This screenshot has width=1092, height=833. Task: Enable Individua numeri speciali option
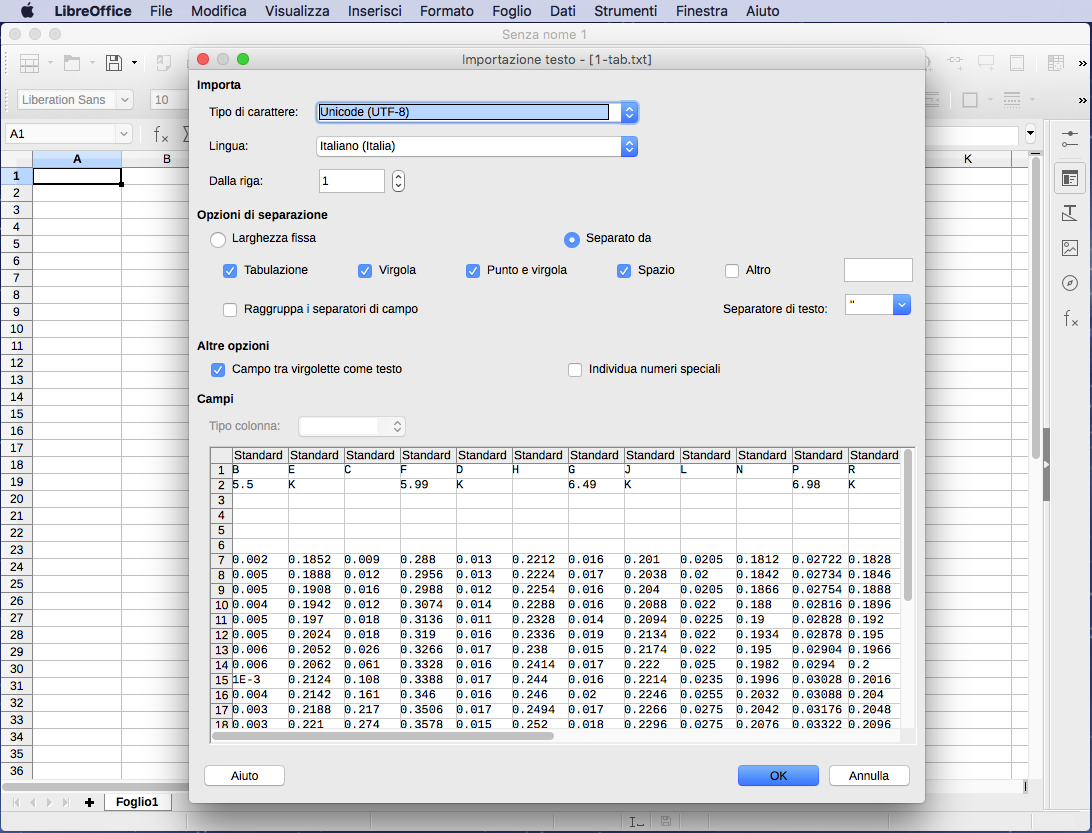pos(575,369)
